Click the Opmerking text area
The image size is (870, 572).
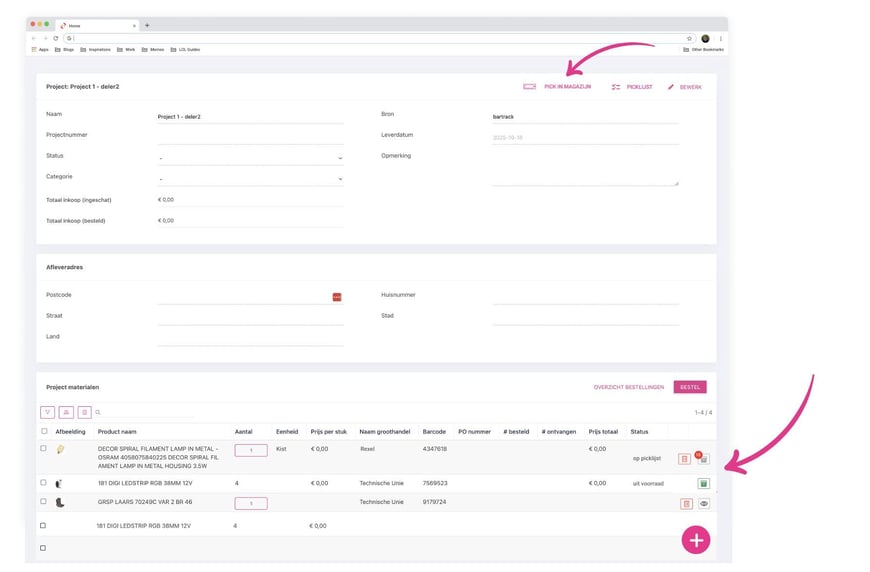tap(585, 170)
